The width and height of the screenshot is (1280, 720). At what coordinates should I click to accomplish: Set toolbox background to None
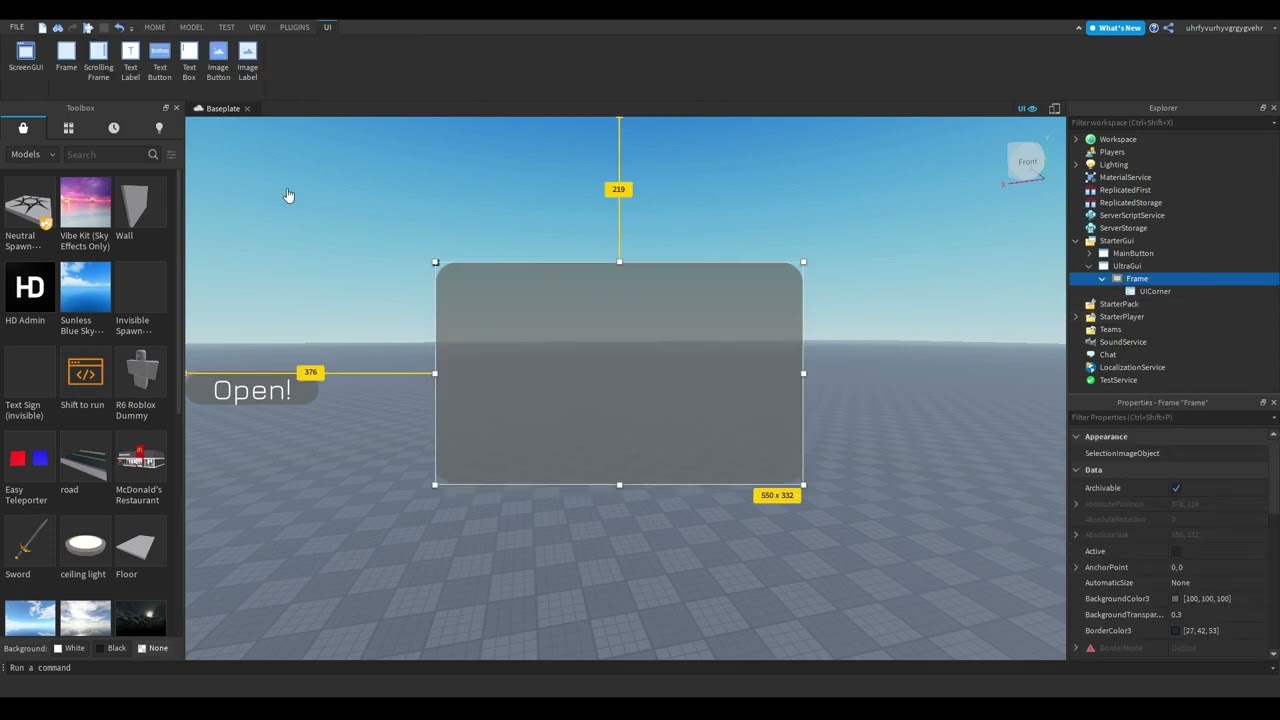tap(152, 648)
